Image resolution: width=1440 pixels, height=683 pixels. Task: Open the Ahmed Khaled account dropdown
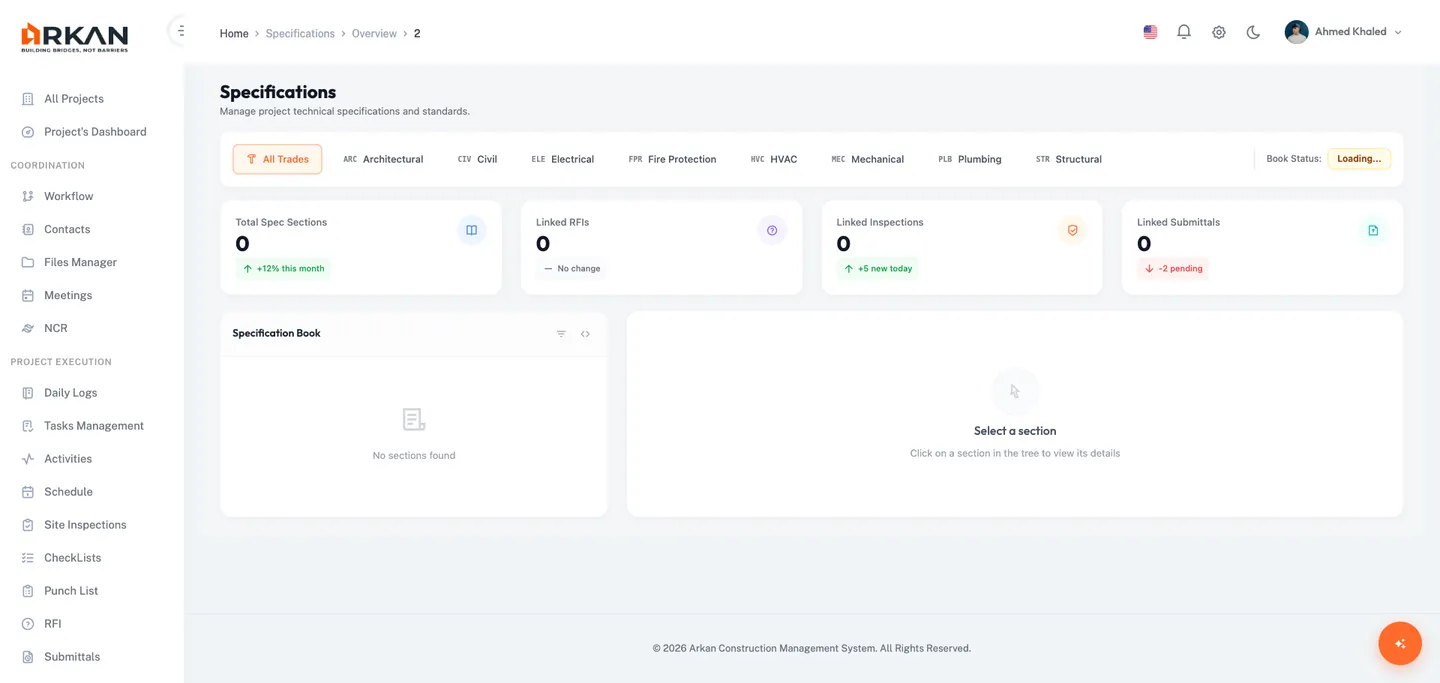(x=1344, y=31)
